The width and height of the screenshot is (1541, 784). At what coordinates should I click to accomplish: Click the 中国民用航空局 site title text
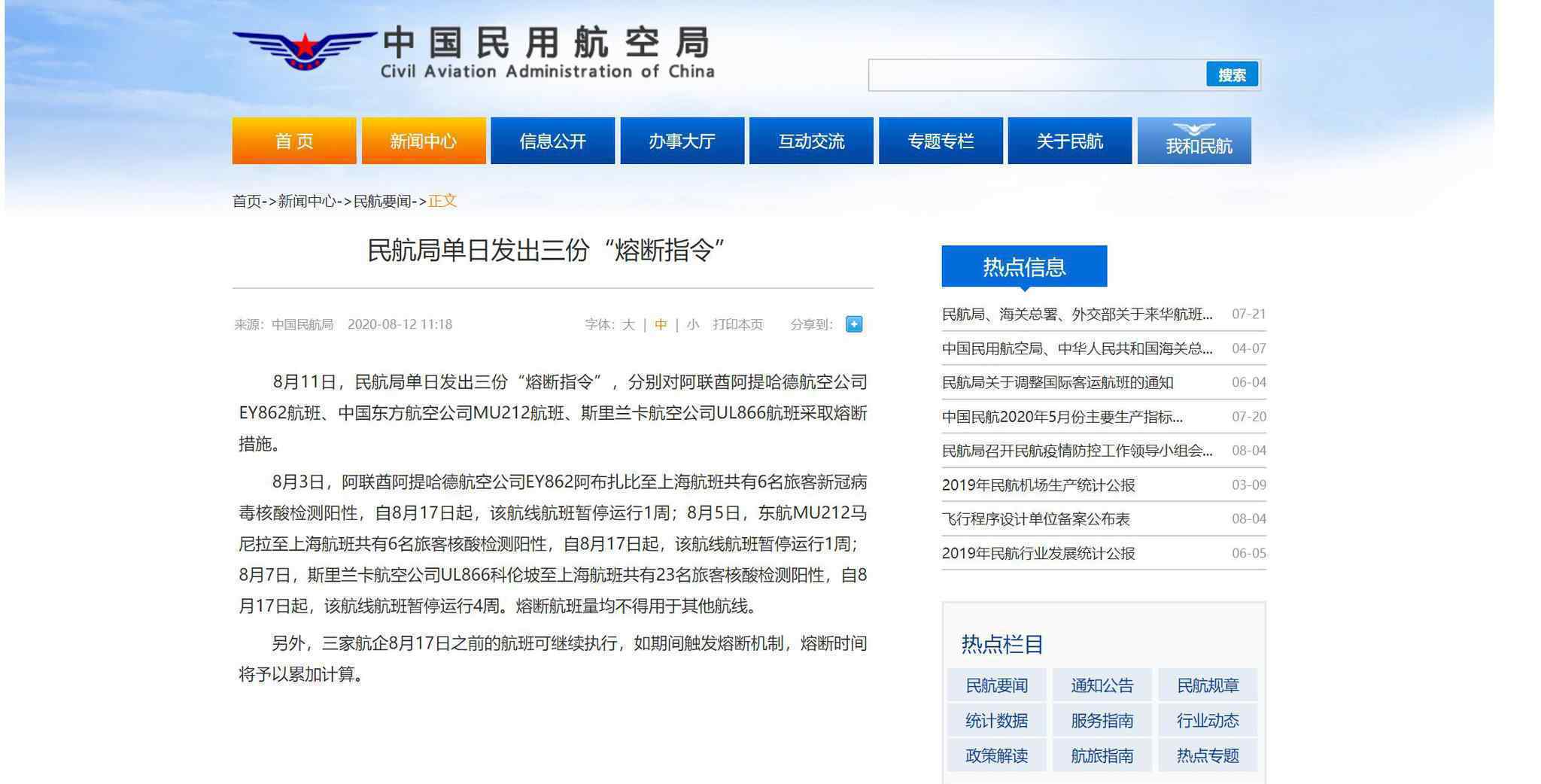tap(547, 42)
